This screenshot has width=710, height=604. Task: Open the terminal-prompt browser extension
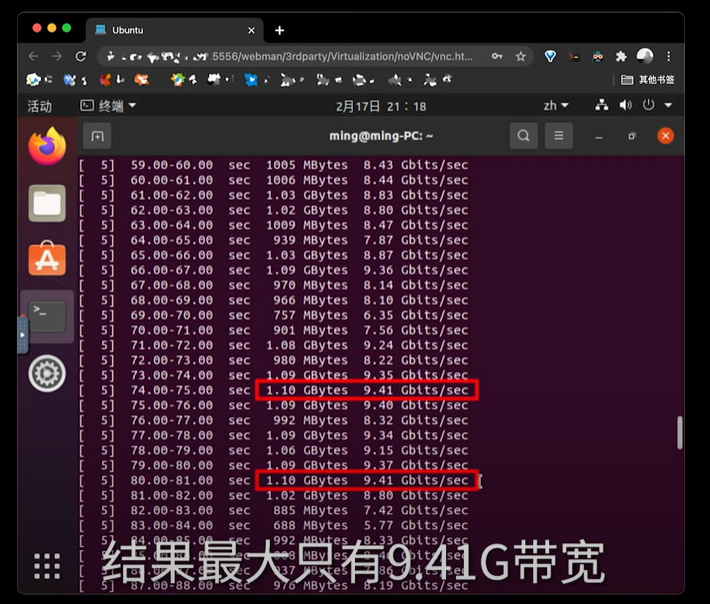(x=574, y=57)
